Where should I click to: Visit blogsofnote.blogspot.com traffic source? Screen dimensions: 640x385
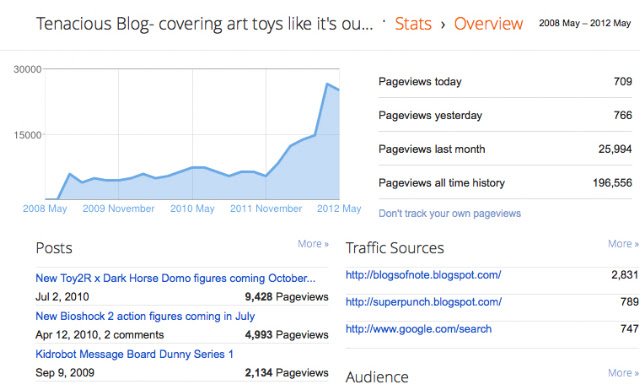(x=423, y=275)
